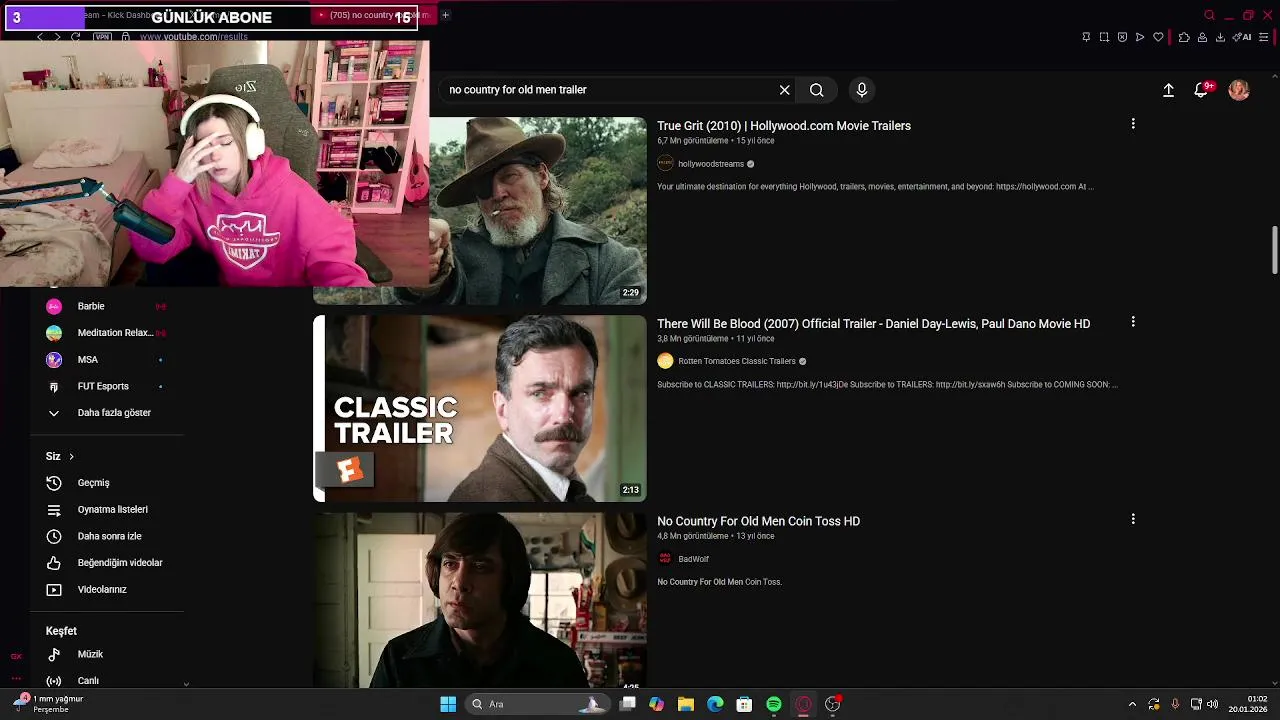This screenshot has height=720, width=1280.
Task: Click inside the YouTube search field
Action: pyautogui.click(x=610, y=90)
